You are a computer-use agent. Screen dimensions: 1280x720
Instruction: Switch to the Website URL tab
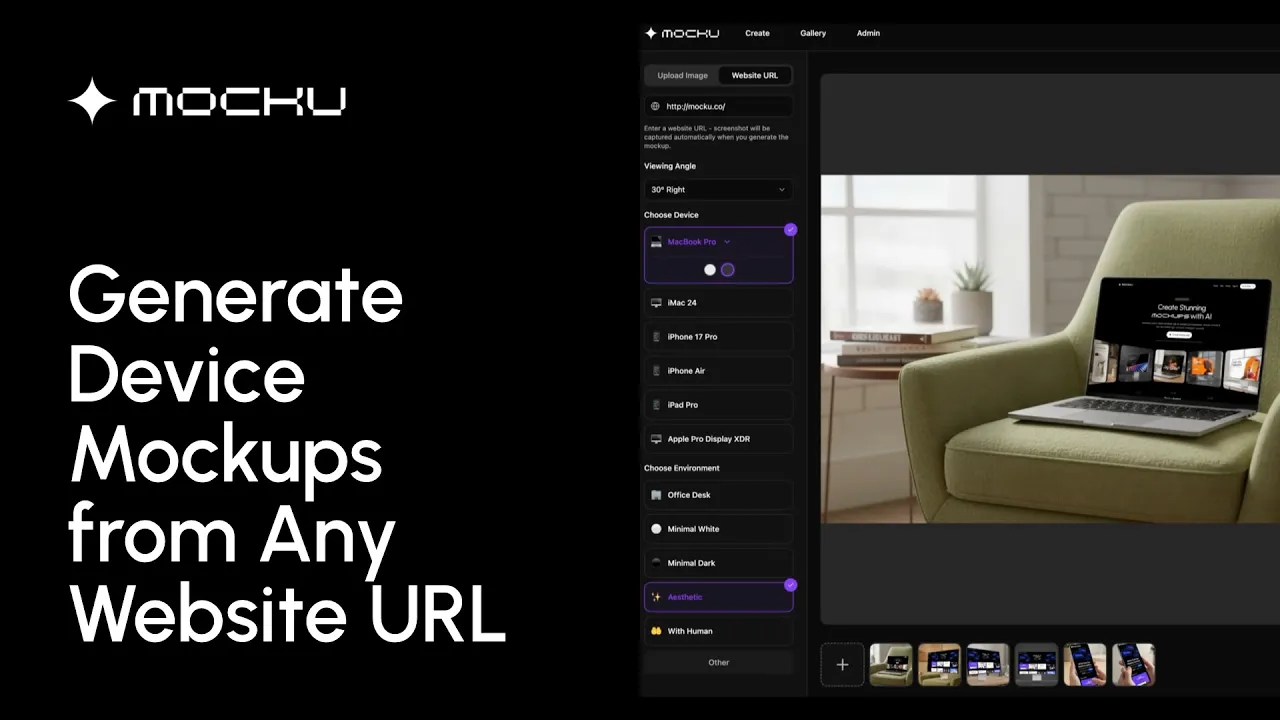click(x=755, y=75)
